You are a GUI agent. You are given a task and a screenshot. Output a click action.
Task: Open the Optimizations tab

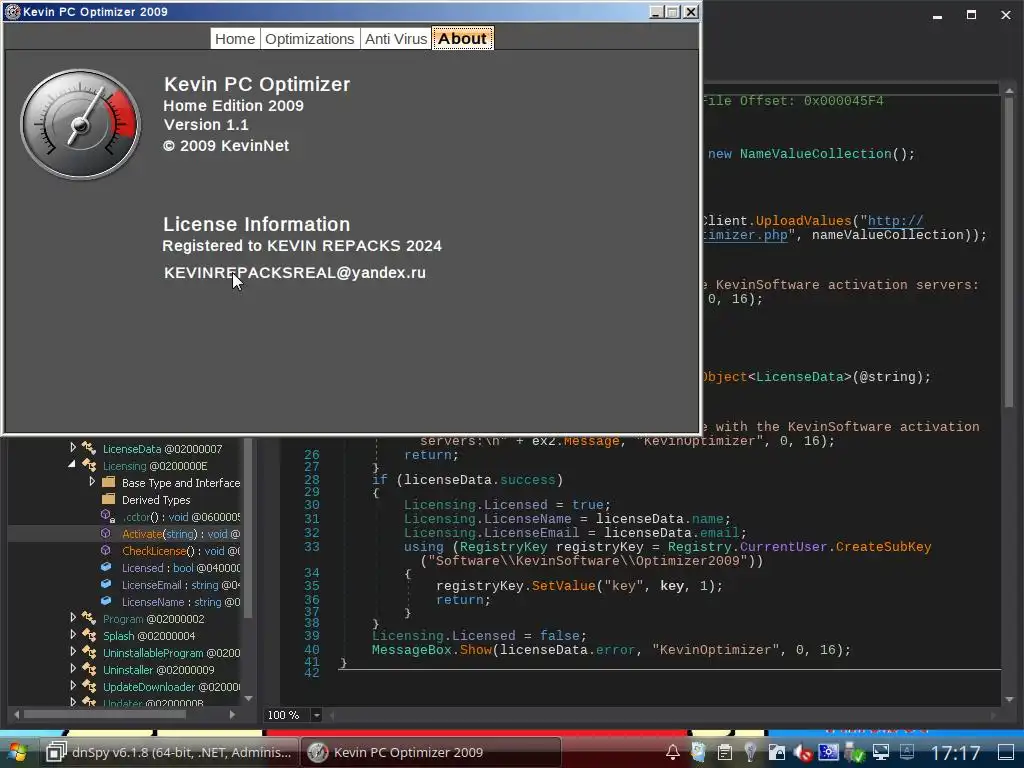point(310,39)
